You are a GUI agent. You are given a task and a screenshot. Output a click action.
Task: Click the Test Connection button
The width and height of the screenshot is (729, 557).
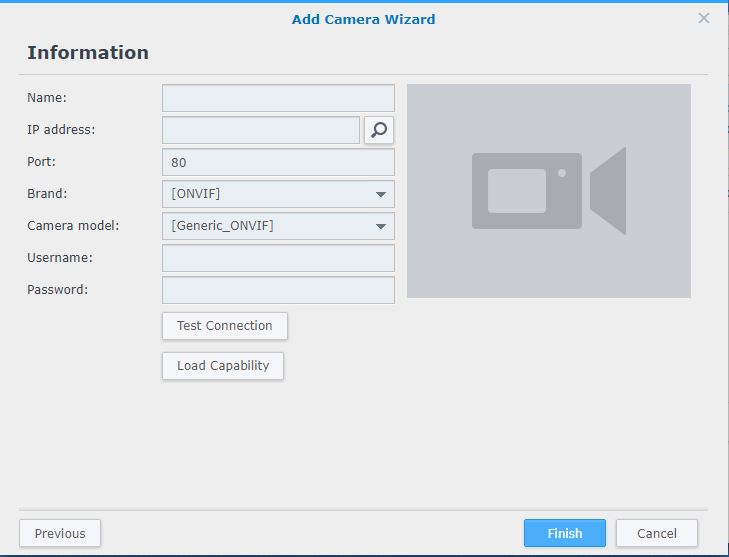click(x=225, y=326)
